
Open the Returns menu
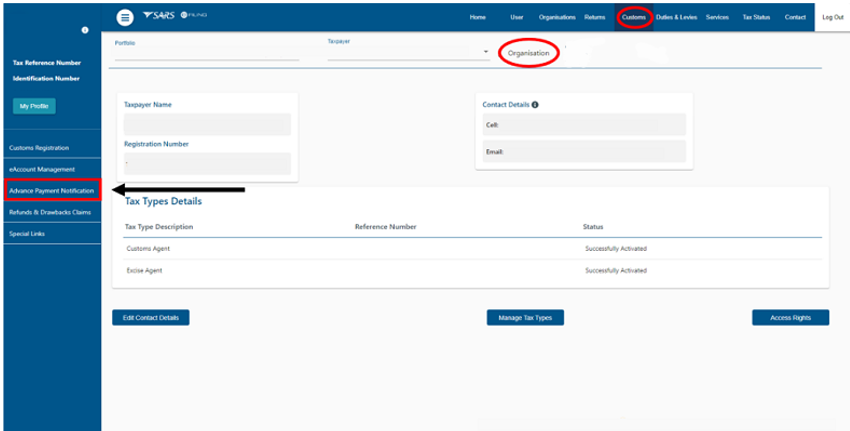(x=594, y=17)
